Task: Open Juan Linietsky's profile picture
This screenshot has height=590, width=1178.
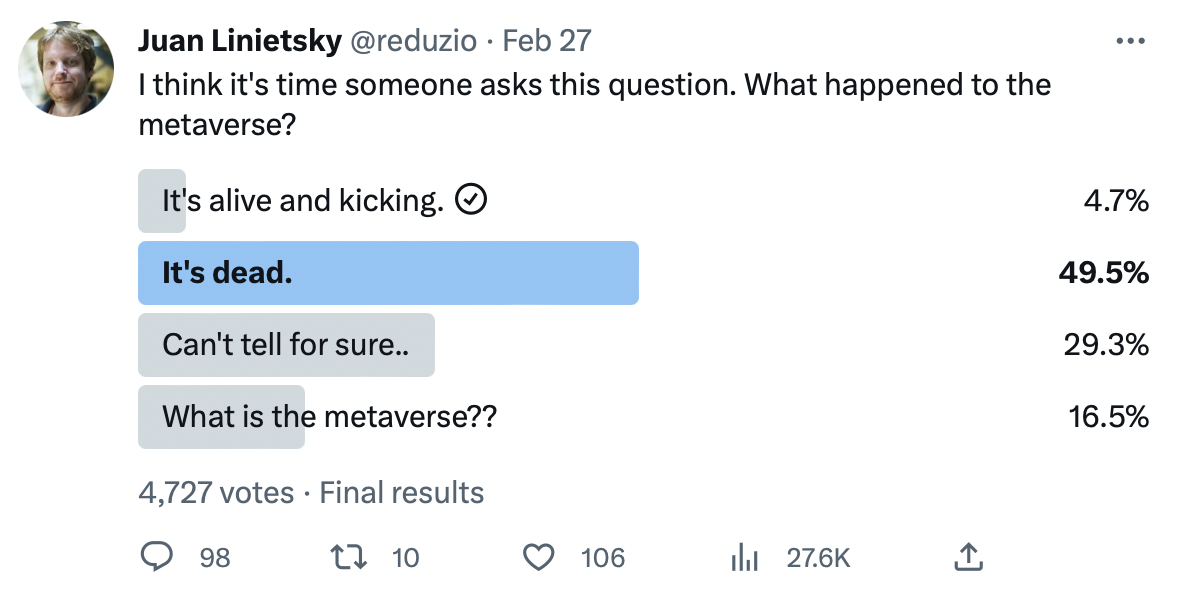Action: (x=67, y=69)
